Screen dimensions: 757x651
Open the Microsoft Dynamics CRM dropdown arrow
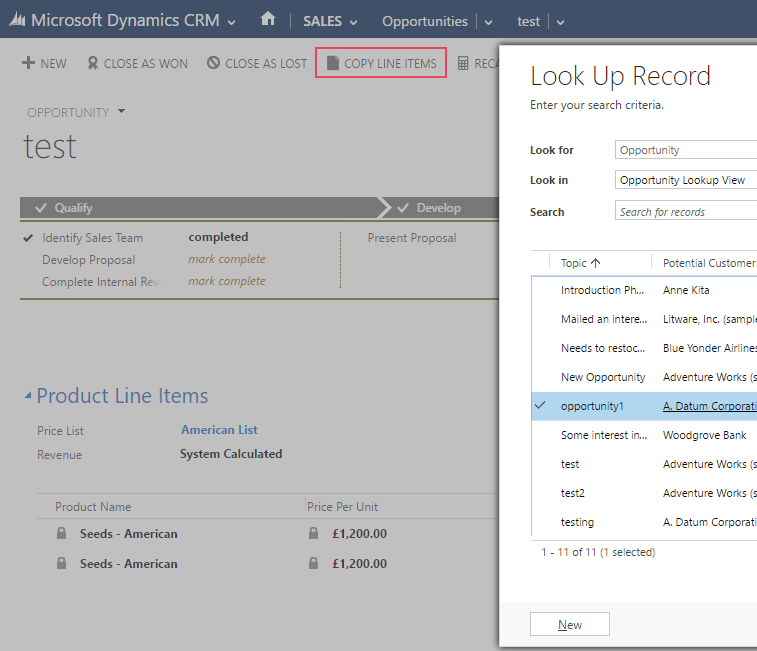point(232,21)
